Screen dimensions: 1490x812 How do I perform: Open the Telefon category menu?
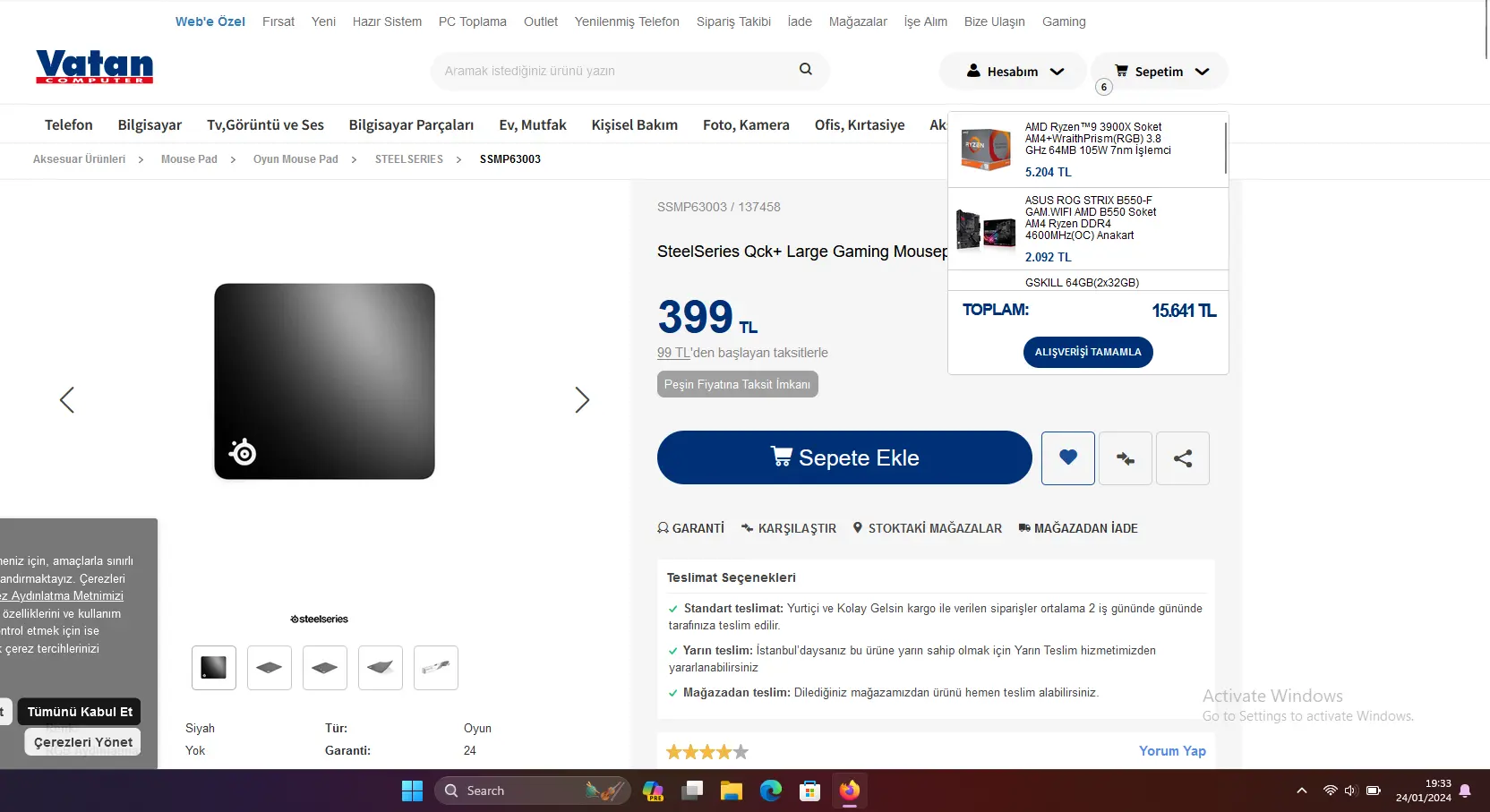[x=69, y=124]
